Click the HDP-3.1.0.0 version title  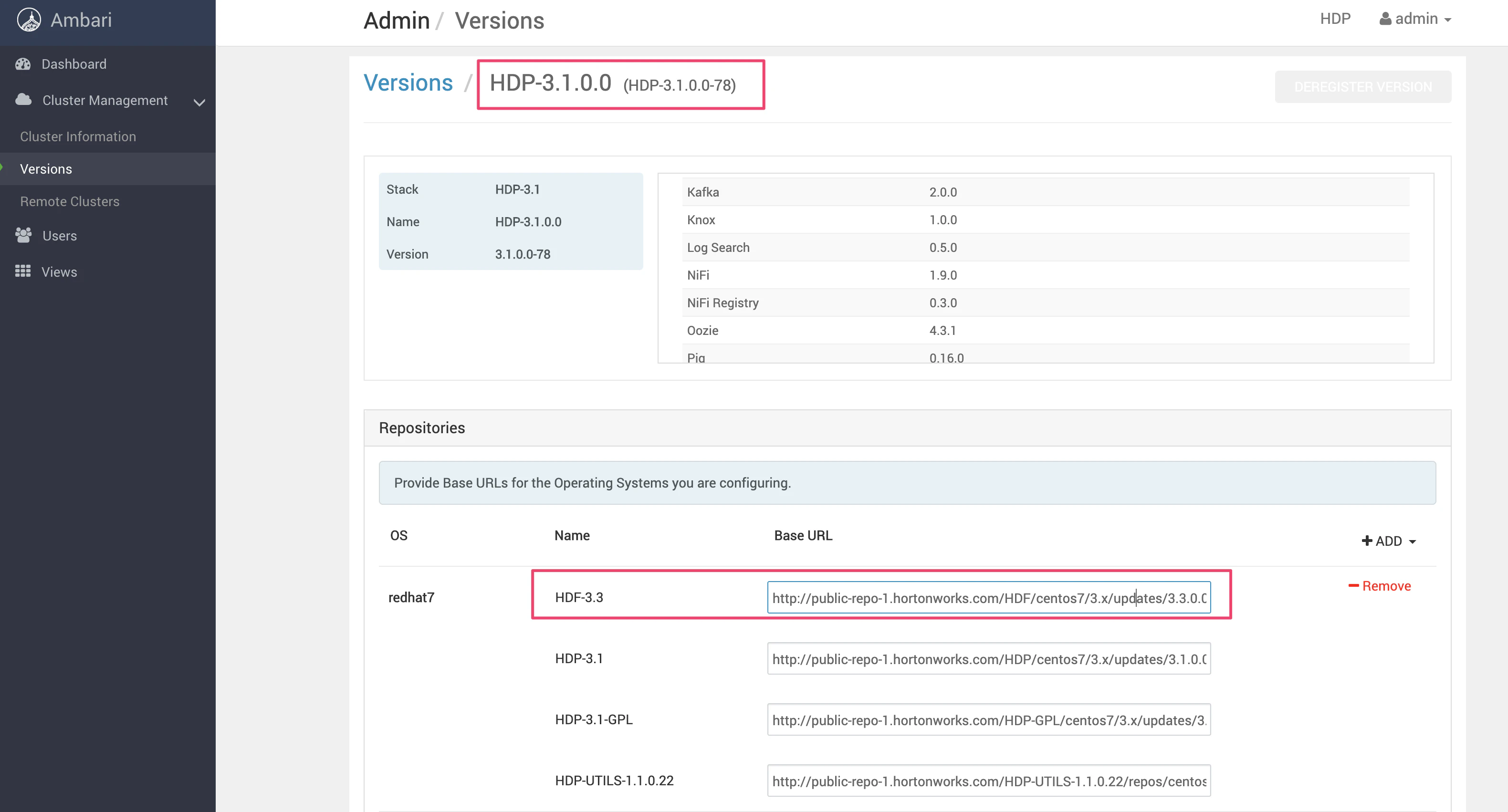point(550,83)
